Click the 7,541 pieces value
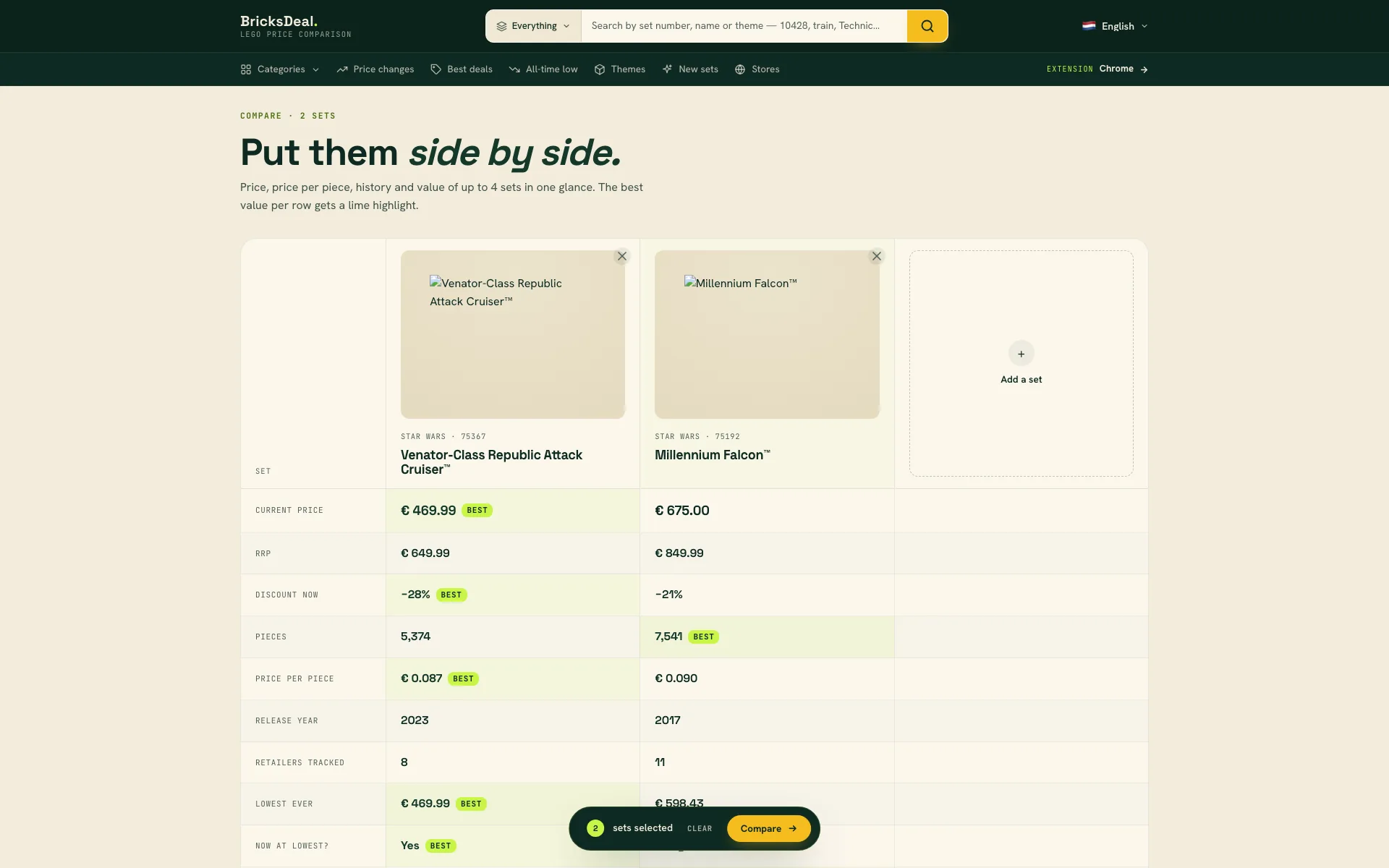 pyautogui.click(x=668, y=637)
